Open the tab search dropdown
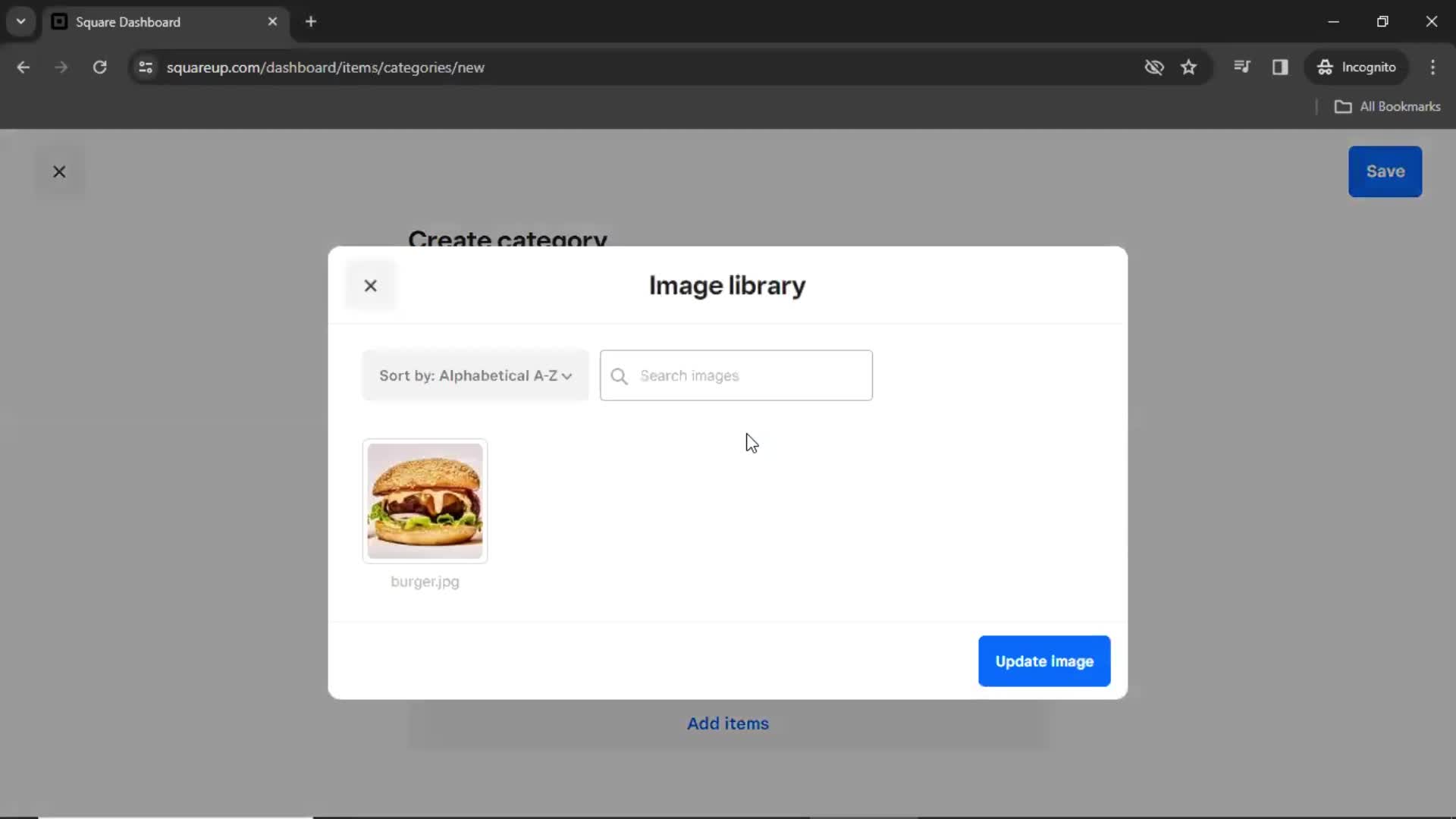1456x819 pixels. (21, 22)
